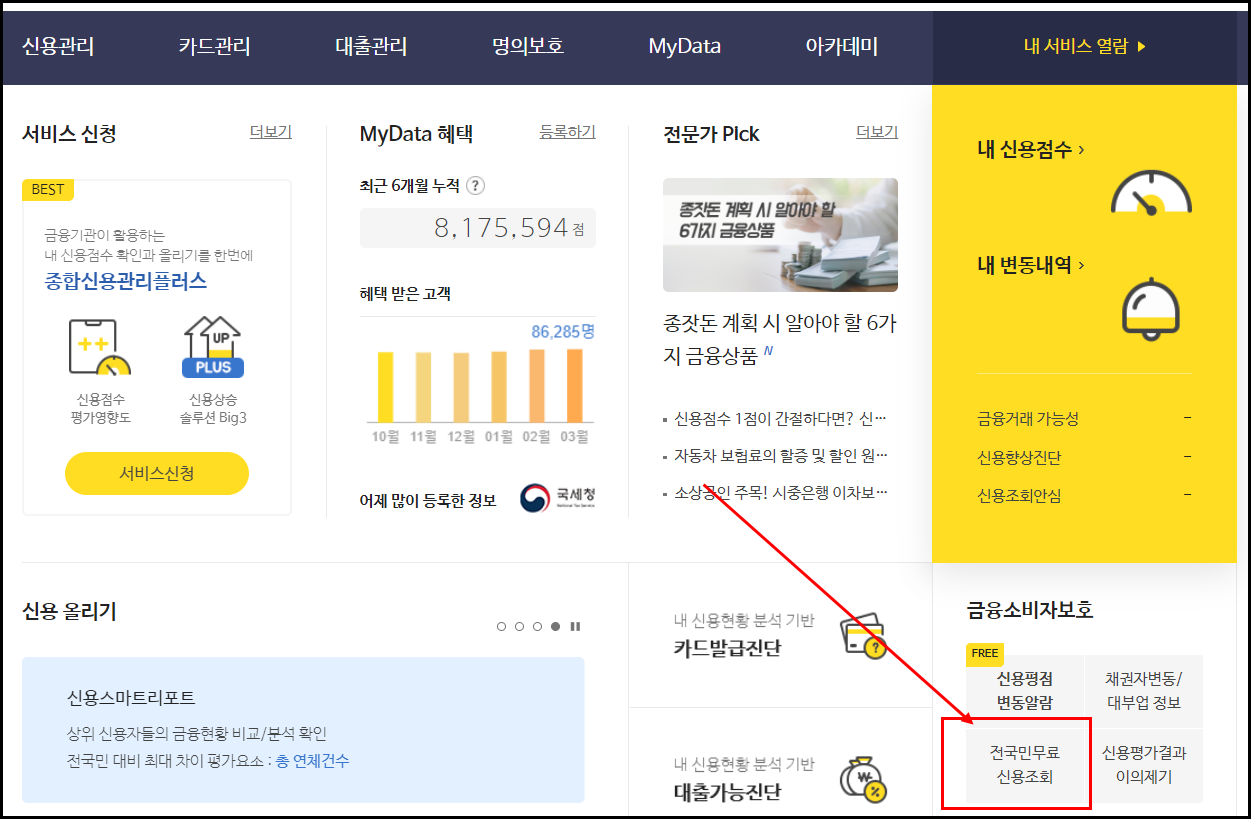
Task: Open 채권자변동/ 대부업 정보 tile
Action: click(1144, 690)
